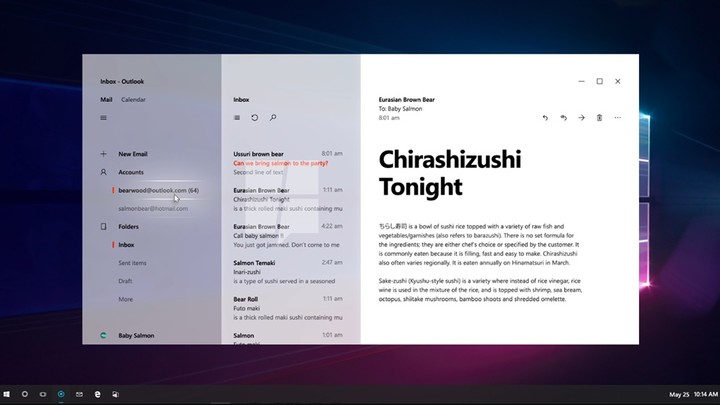
Task: Open Baby Salmon profile name
Action: pyautogui.click(x=136, y=336)
